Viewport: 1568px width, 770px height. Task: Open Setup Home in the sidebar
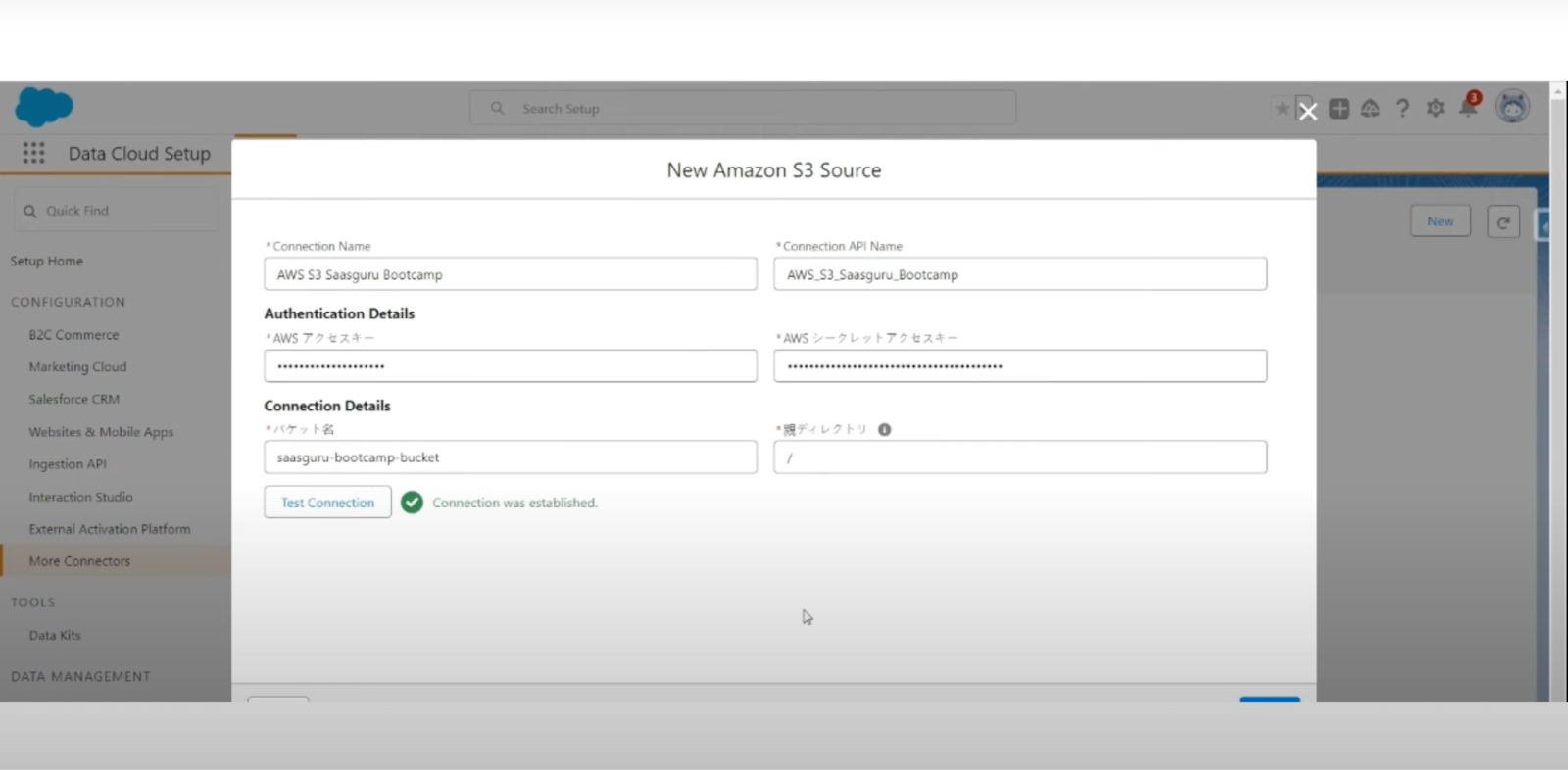pyautogui.click(x=46, y=261)
